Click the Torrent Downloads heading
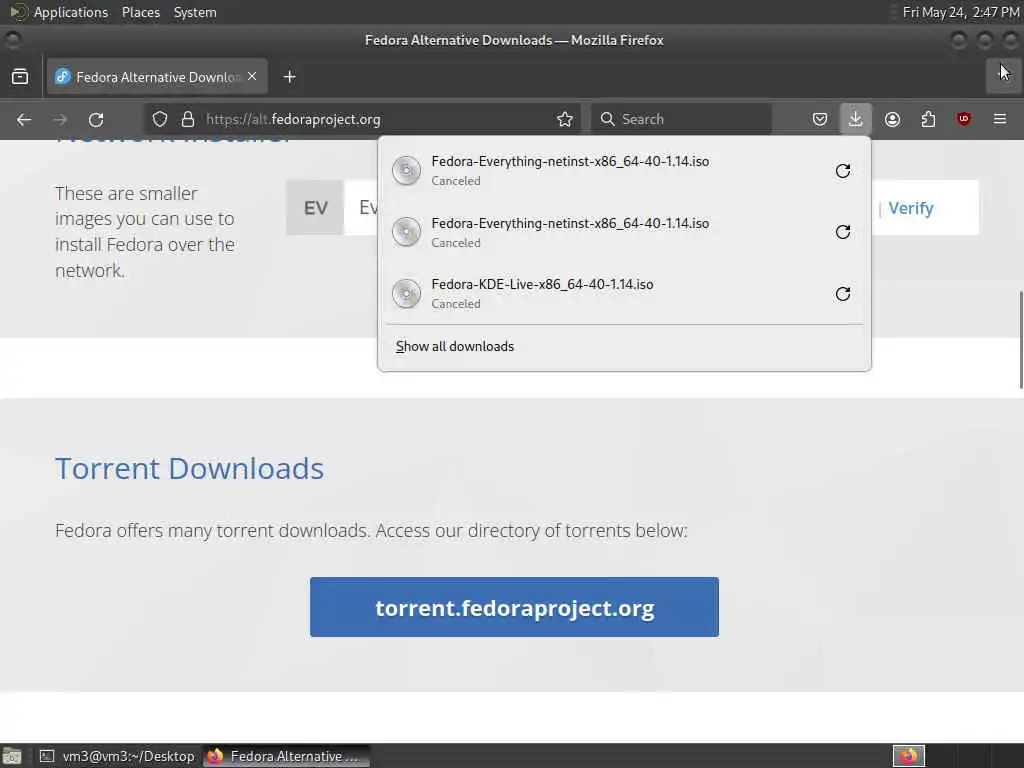The height and width of the screenshot is (768, 1024). tap(189, 468)
